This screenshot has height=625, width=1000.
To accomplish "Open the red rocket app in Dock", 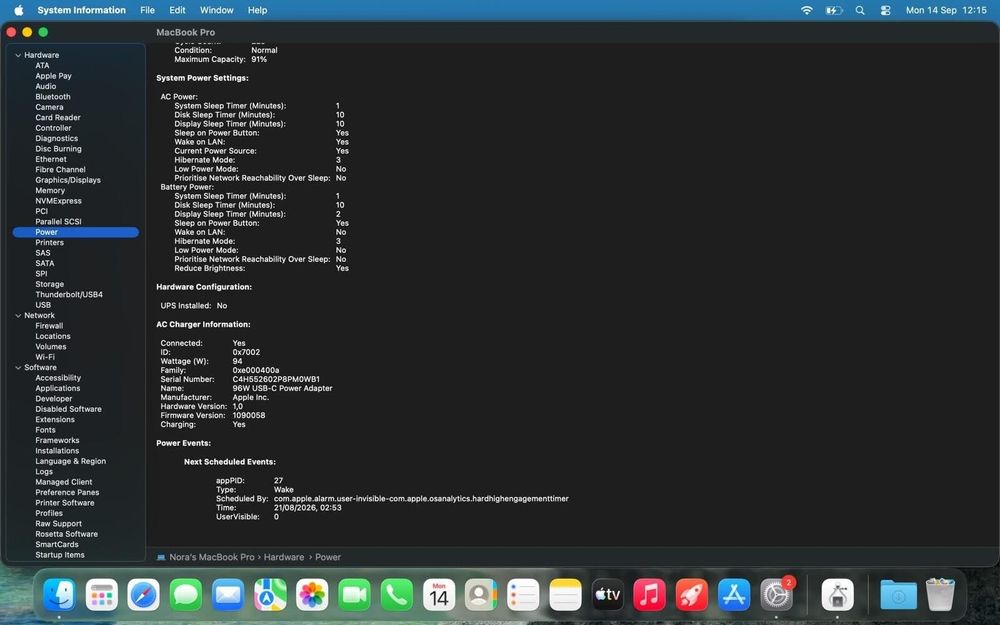I will (691, 595).
